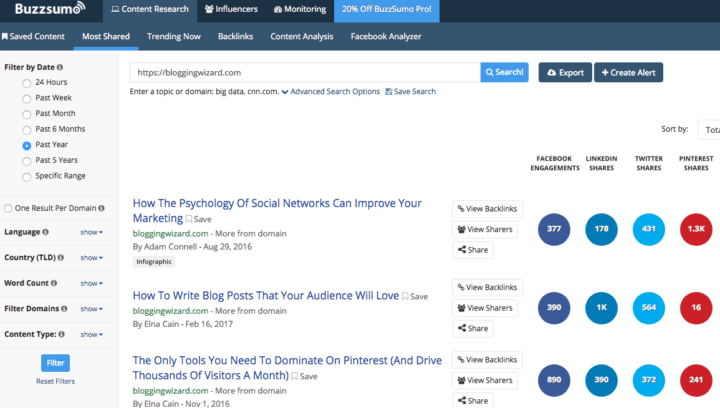The height and width of the screenshot is (408, 720).
Task: Show the Filter Domains options
Action: click(x=91, y=309)
